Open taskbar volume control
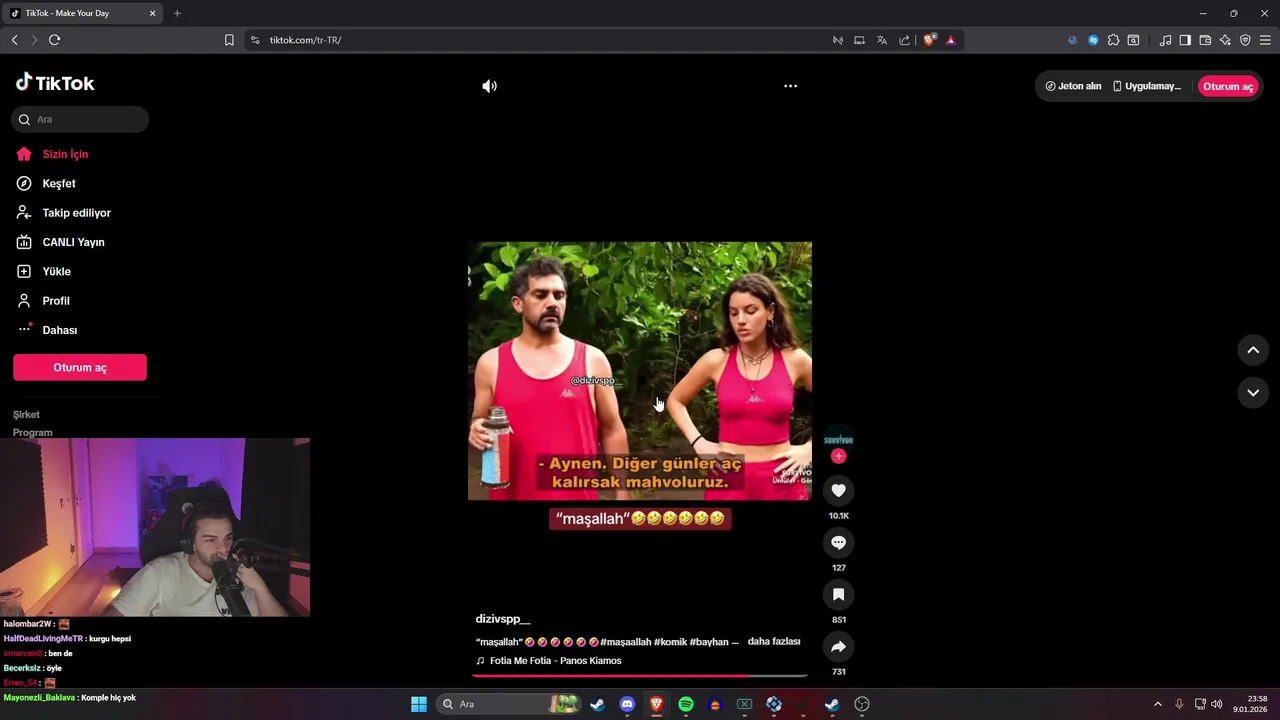 pos(1216,704)
